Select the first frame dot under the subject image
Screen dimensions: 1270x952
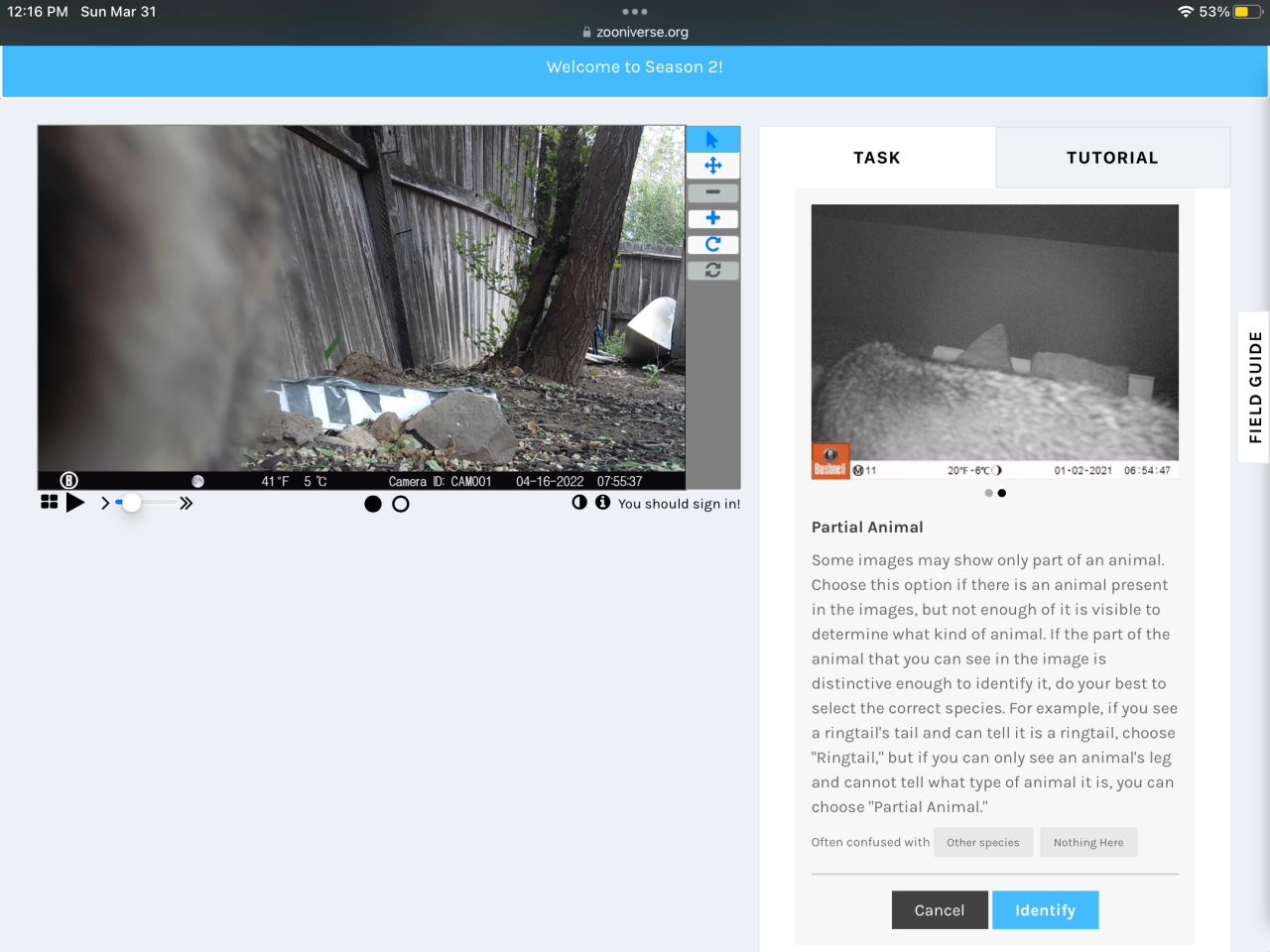[x=373, y=504]
